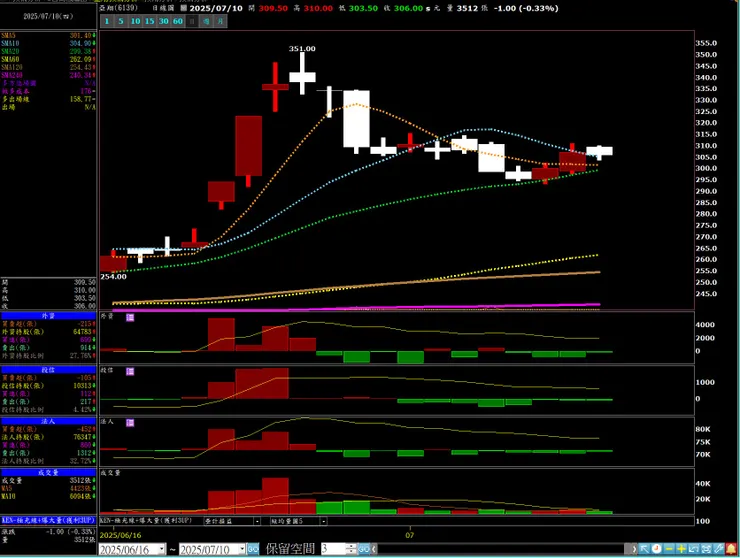Click the SMA10 legend entry
The width and height of the screenshot is (740, 558).
pyautogui.click(x=48, y=43)
